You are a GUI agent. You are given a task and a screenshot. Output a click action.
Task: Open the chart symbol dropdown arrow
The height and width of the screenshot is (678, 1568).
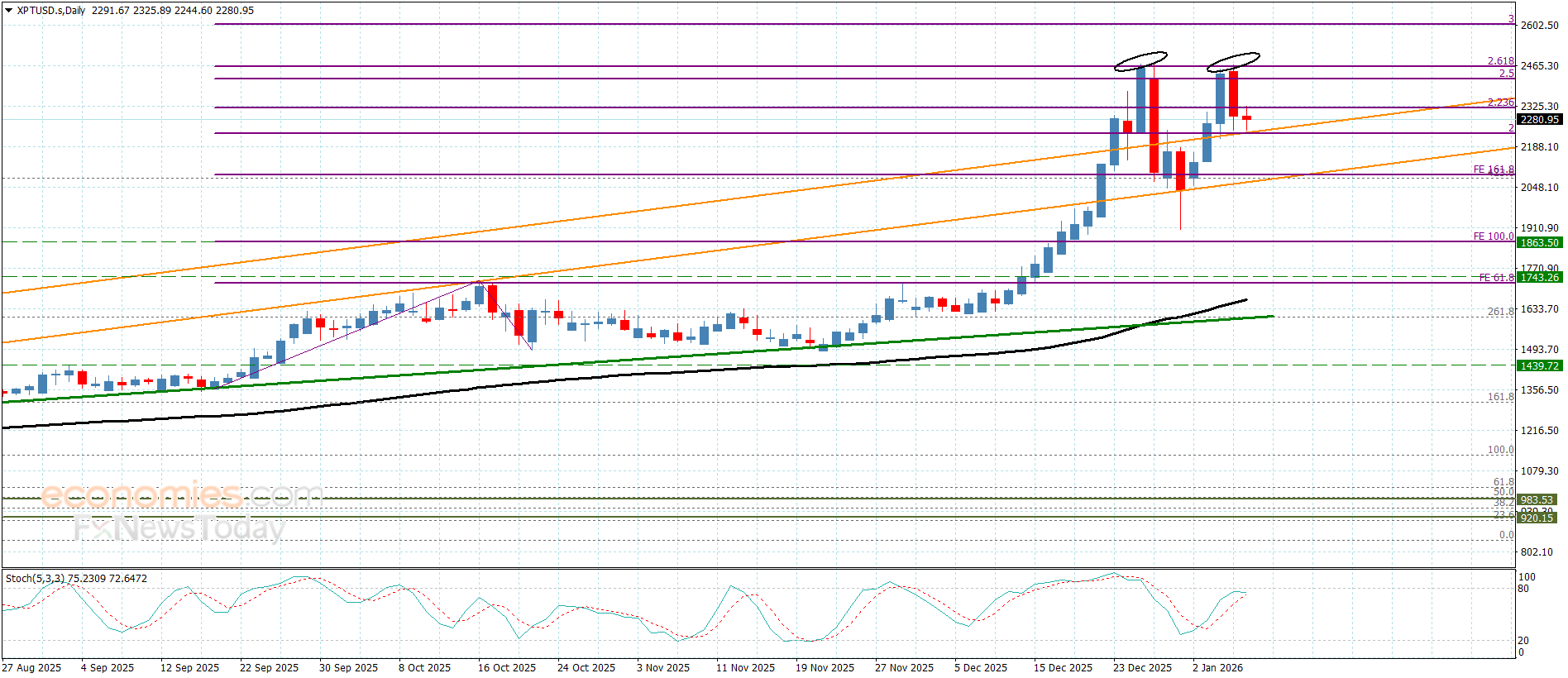coord(8,11)
